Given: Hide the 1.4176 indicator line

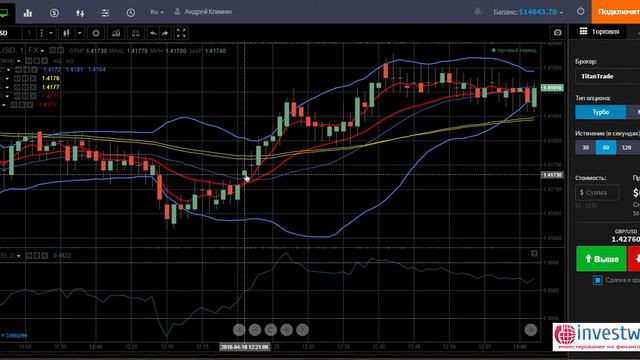Looking at the screenshot, I should 18,78.
